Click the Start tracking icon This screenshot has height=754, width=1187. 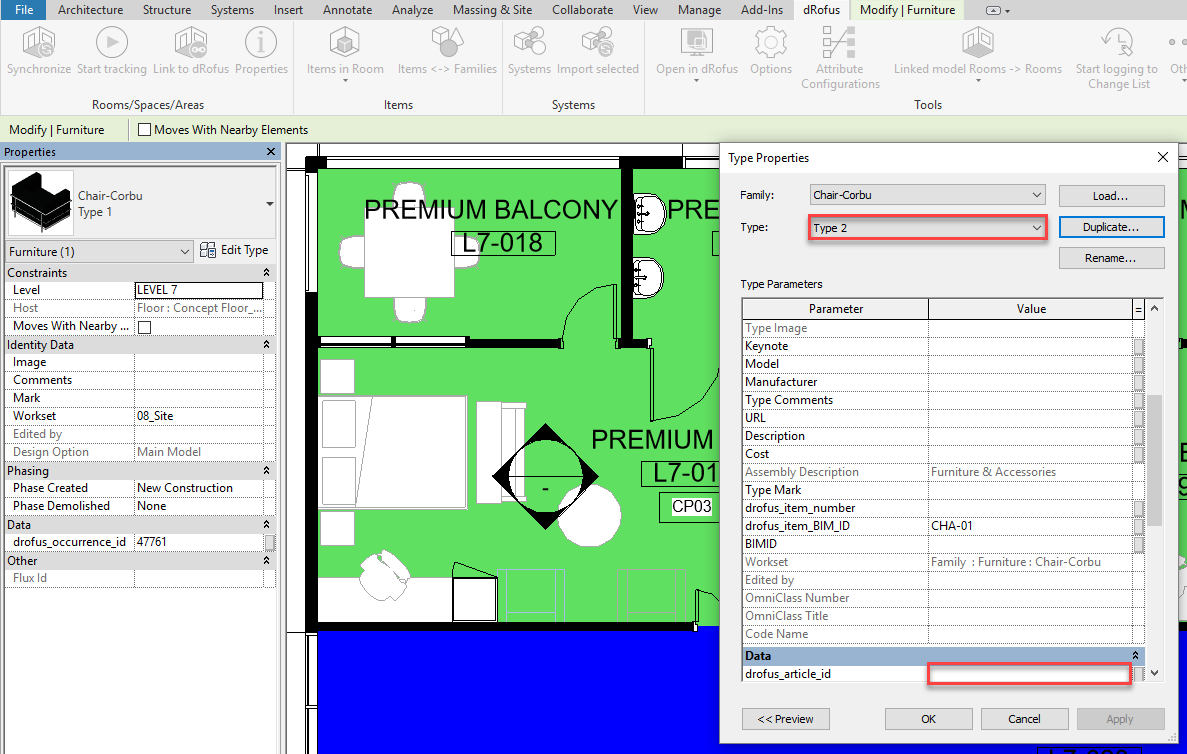[x=111, y=44]
